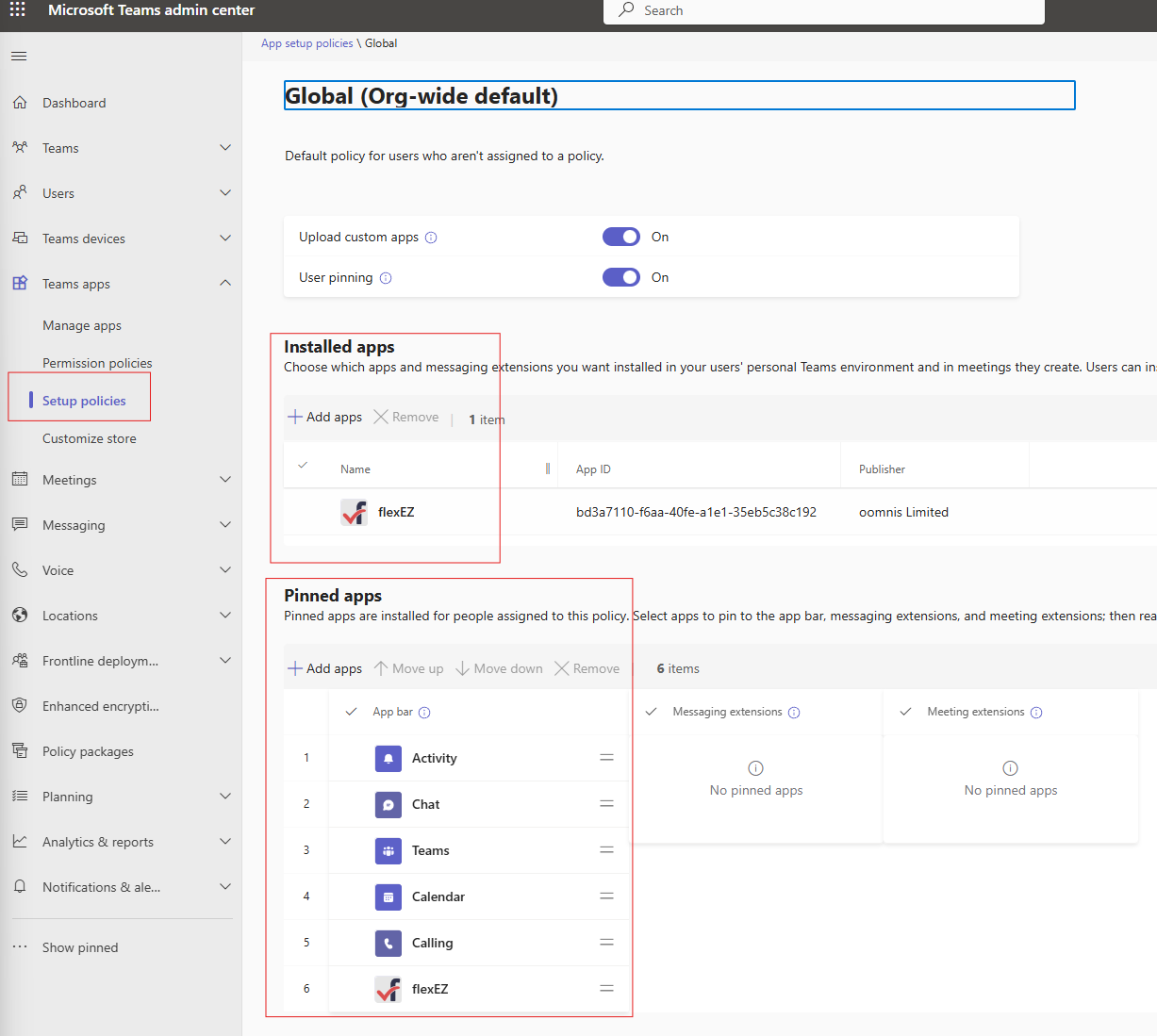
Task: Click Remove in Installed apps toolbar
Action: (406, 417)
